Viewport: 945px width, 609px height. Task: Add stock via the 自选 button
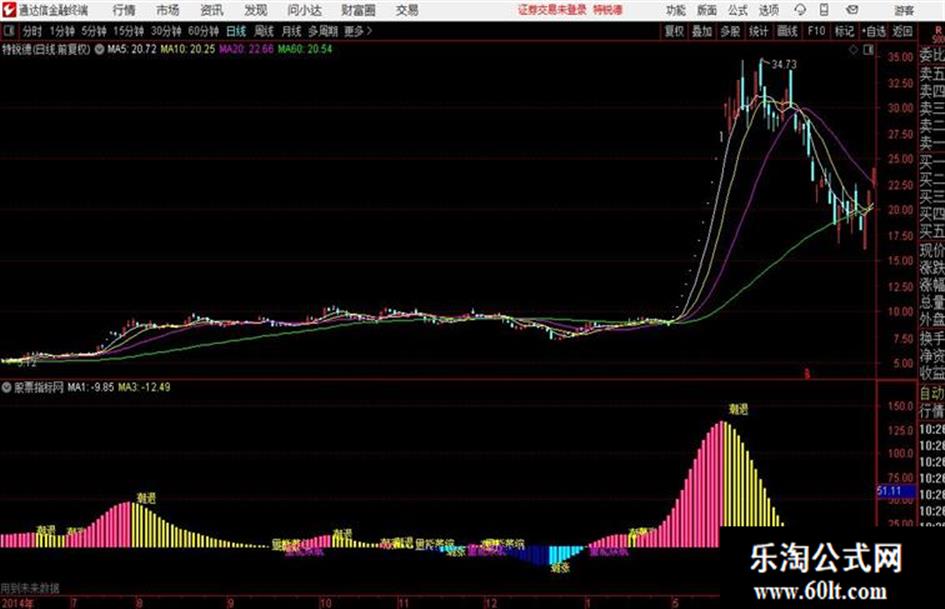click(x=874, y=31)
